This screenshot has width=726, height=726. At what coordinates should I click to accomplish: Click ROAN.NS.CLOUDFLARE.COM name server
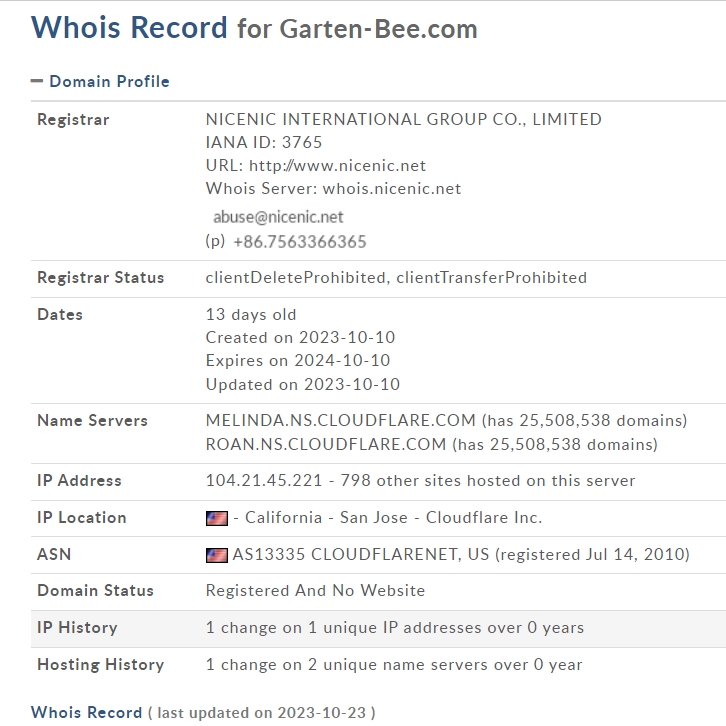point(326,444)
